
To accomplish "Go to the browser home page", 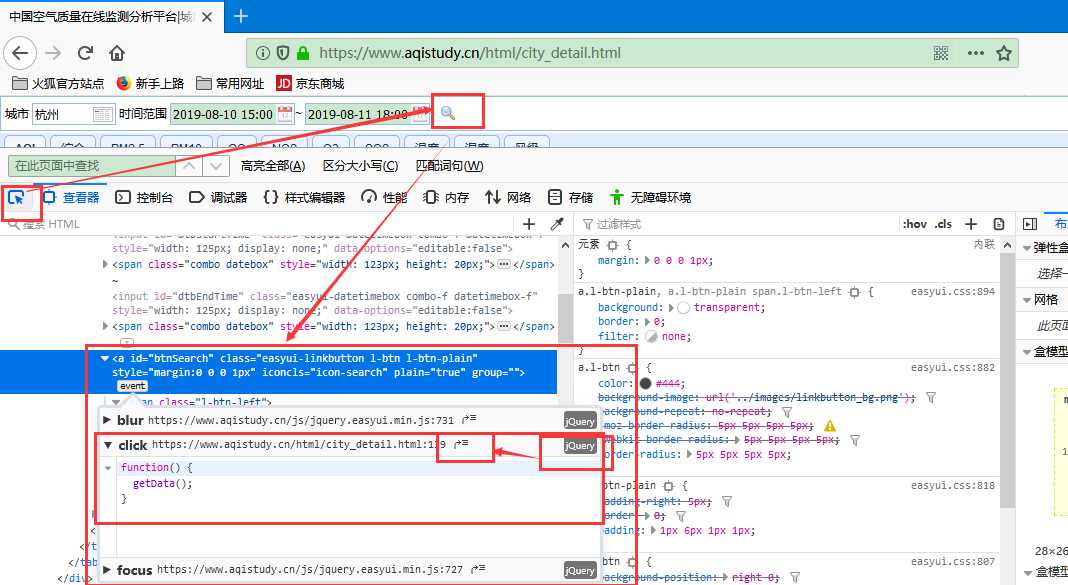I will (117, 53).
